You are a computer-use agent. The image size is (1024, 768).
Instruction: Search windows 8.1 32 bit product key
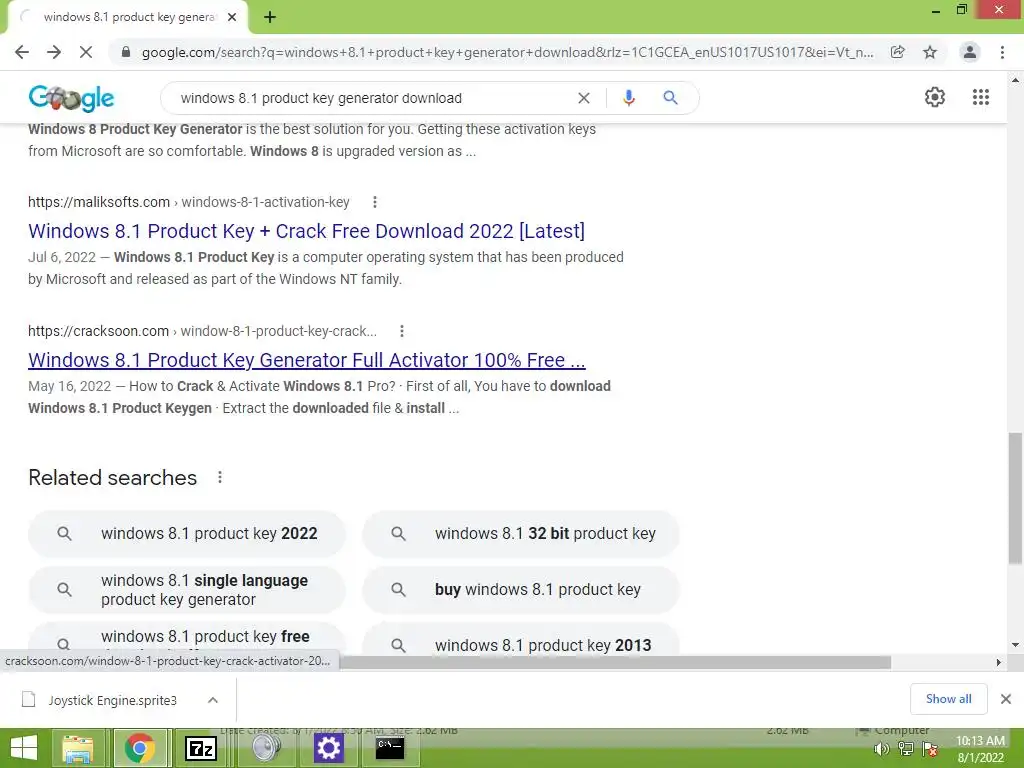(520, 534)
